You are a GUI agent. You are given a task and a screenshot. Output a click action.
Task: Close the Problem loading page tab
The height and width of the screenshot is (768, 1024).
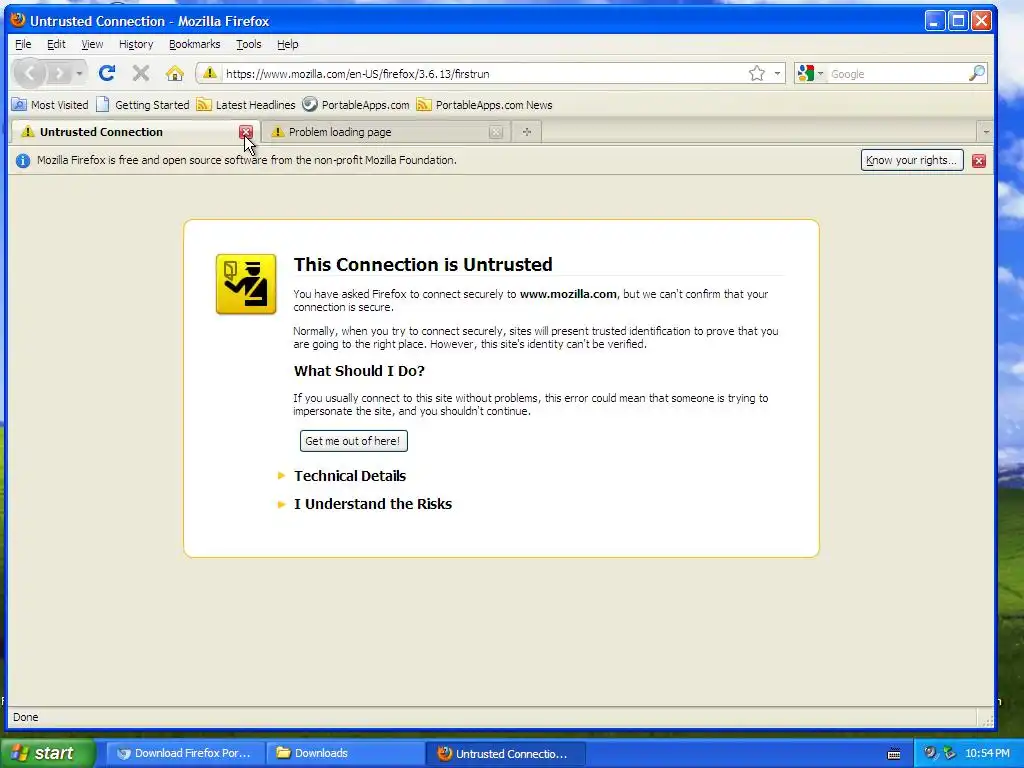tap(496, 132)
